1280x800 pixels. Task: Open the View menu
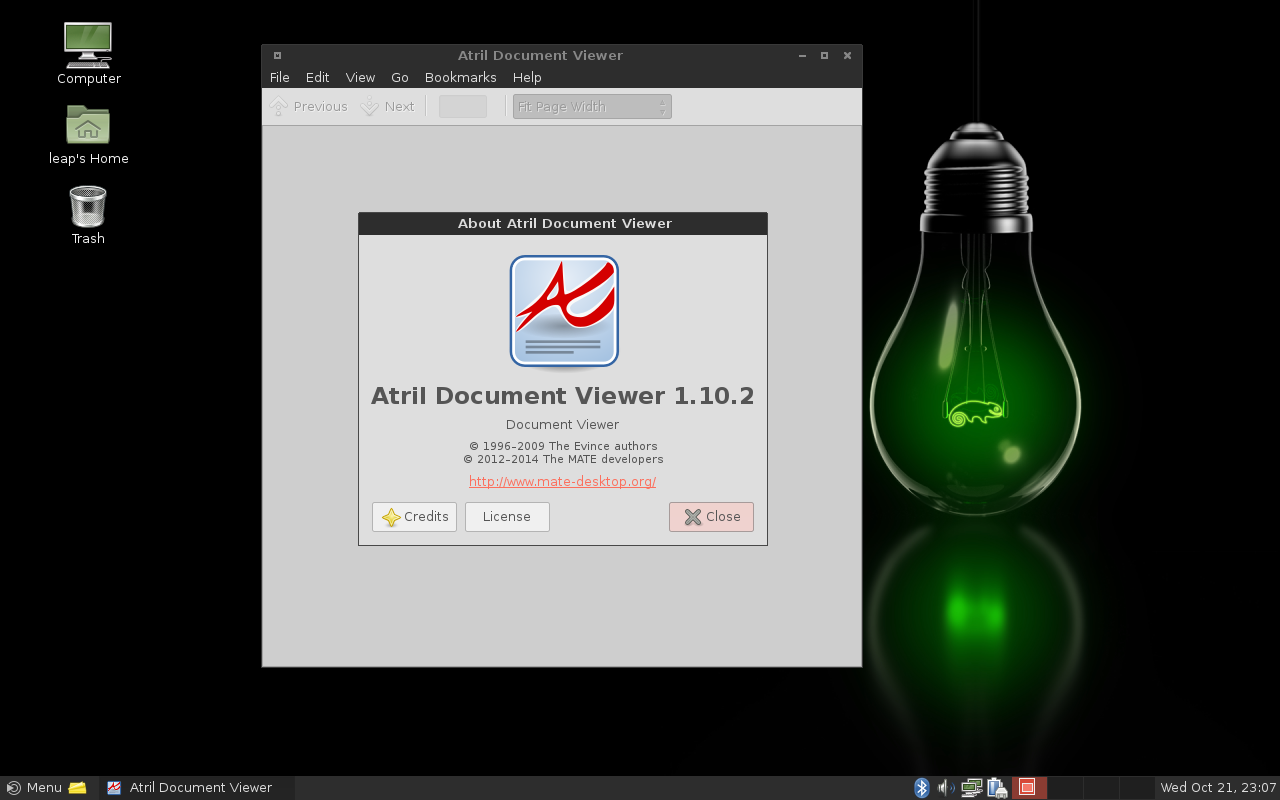360,78
